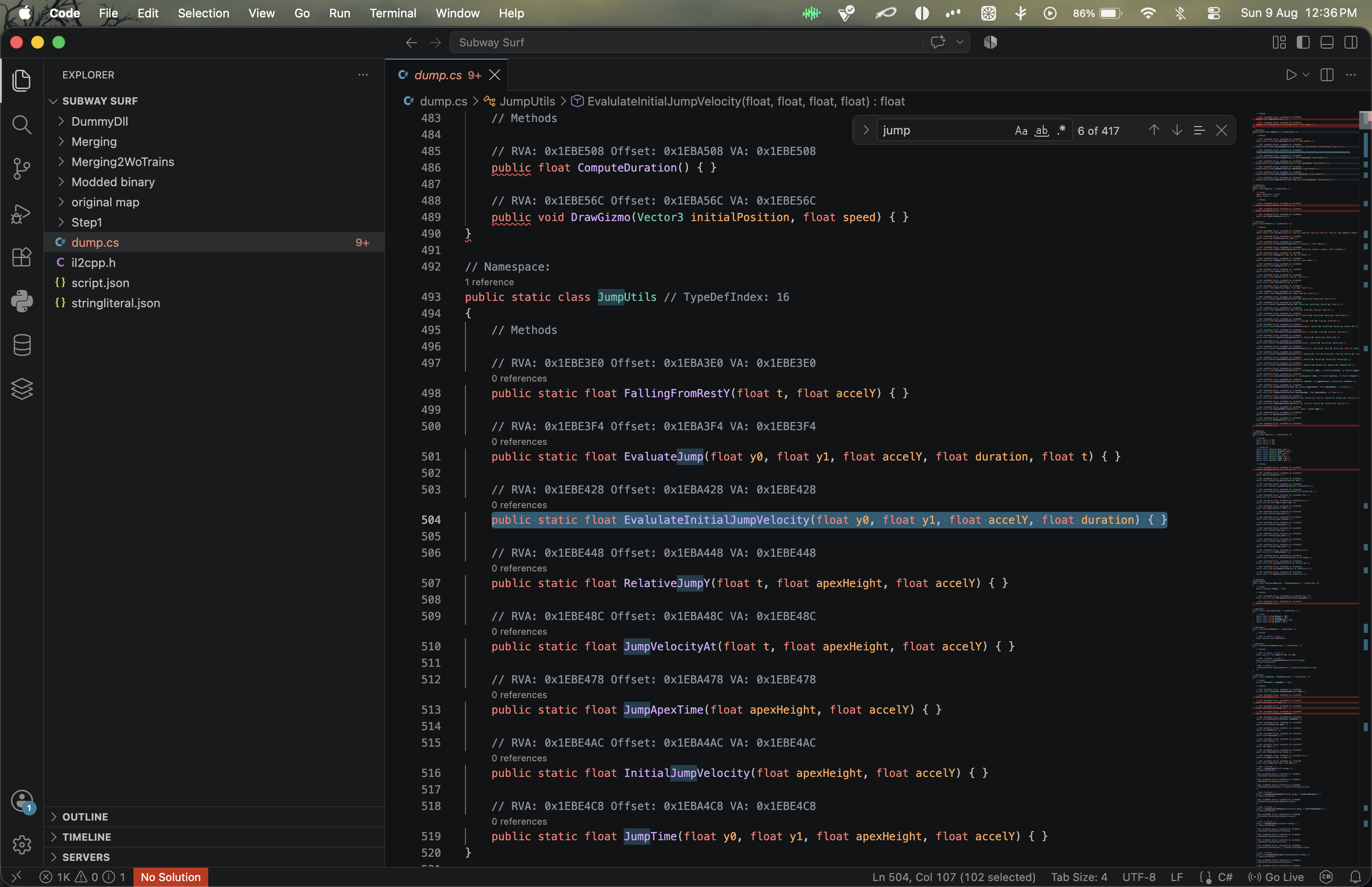
Task: Go to previous find match
Action: pos(1154,130)
